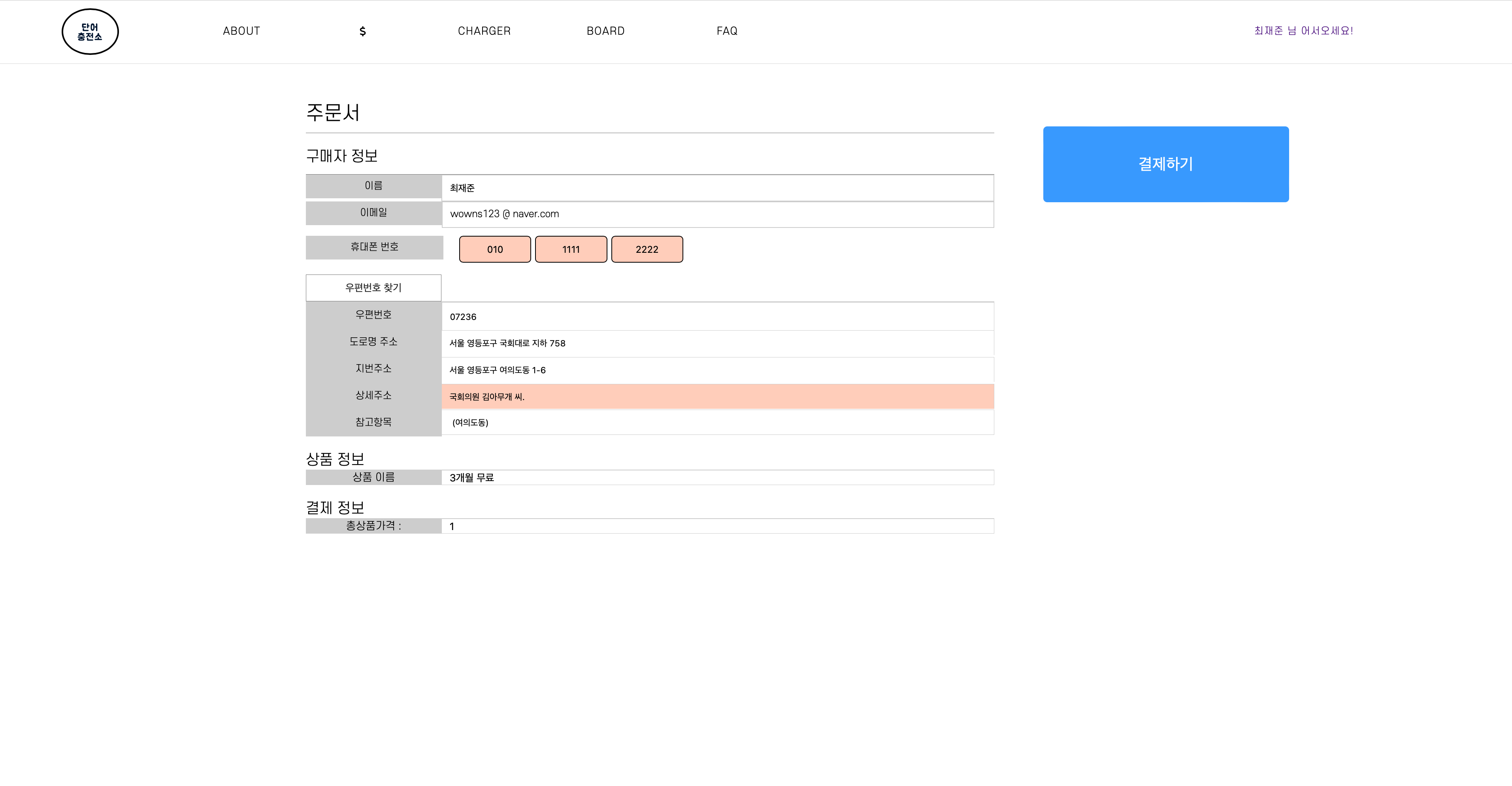Click the 최재준 님 welcome link
Screen dimensions: 1512x786
1303,30
